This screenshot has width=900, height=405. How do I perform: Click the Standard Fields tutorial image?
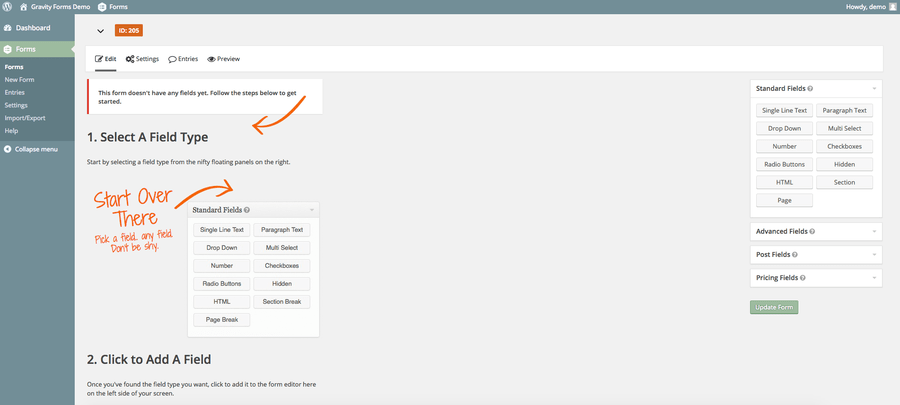[254, 269]
